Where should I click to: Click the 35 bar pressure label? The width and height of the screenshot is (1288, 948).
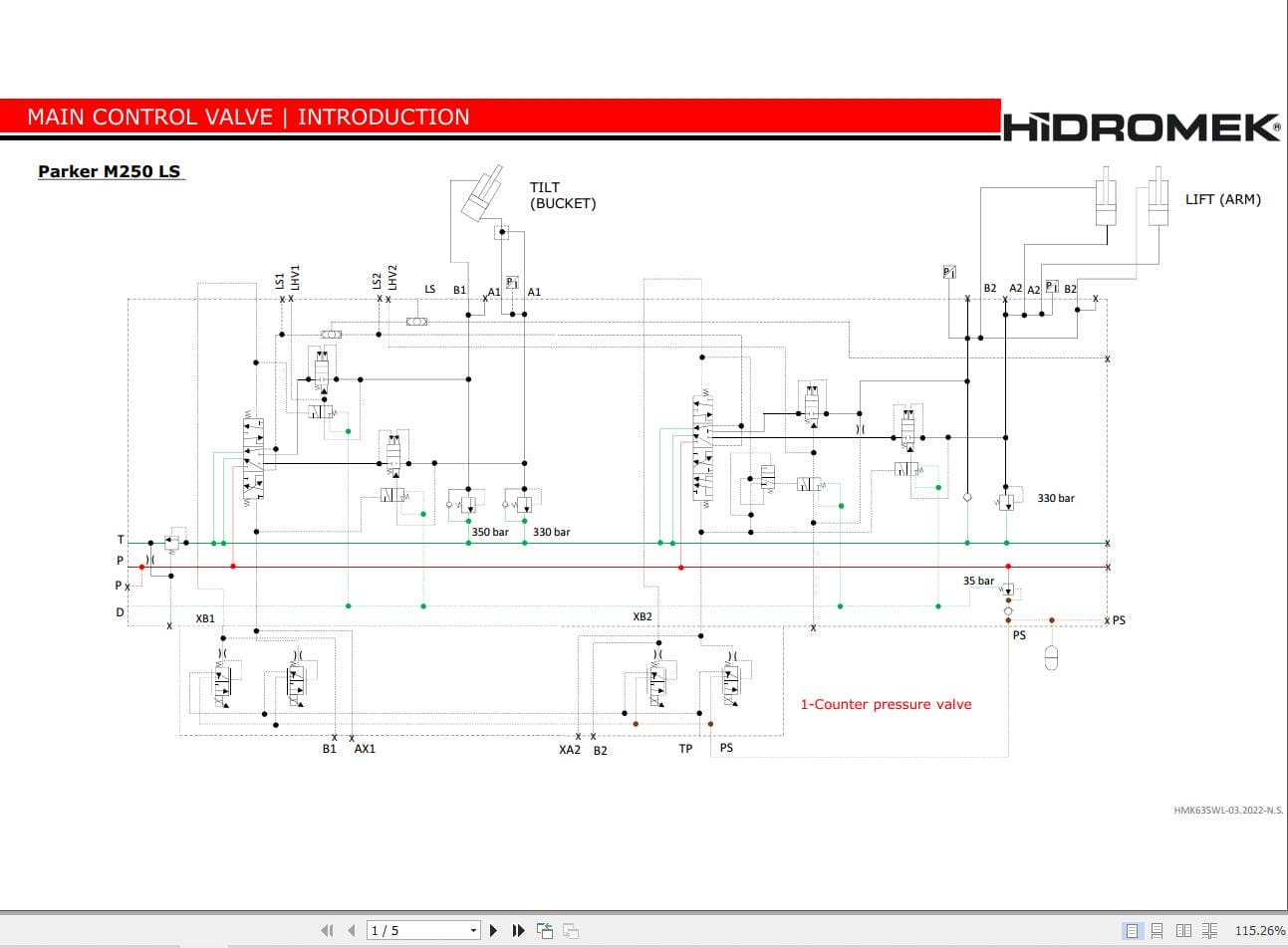(978, 581)
